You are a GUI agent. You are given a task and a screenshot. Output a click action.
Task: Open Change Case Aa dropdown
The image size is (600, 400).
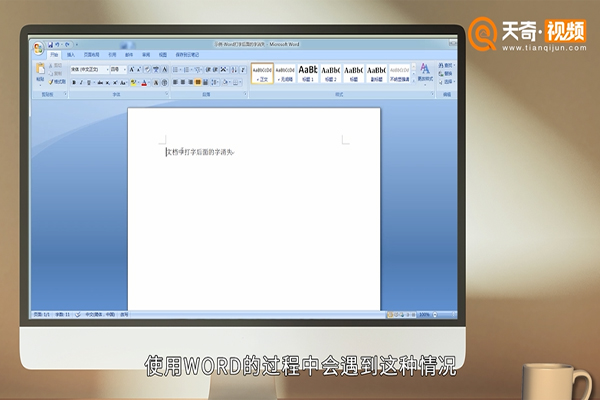coord(123,83)
